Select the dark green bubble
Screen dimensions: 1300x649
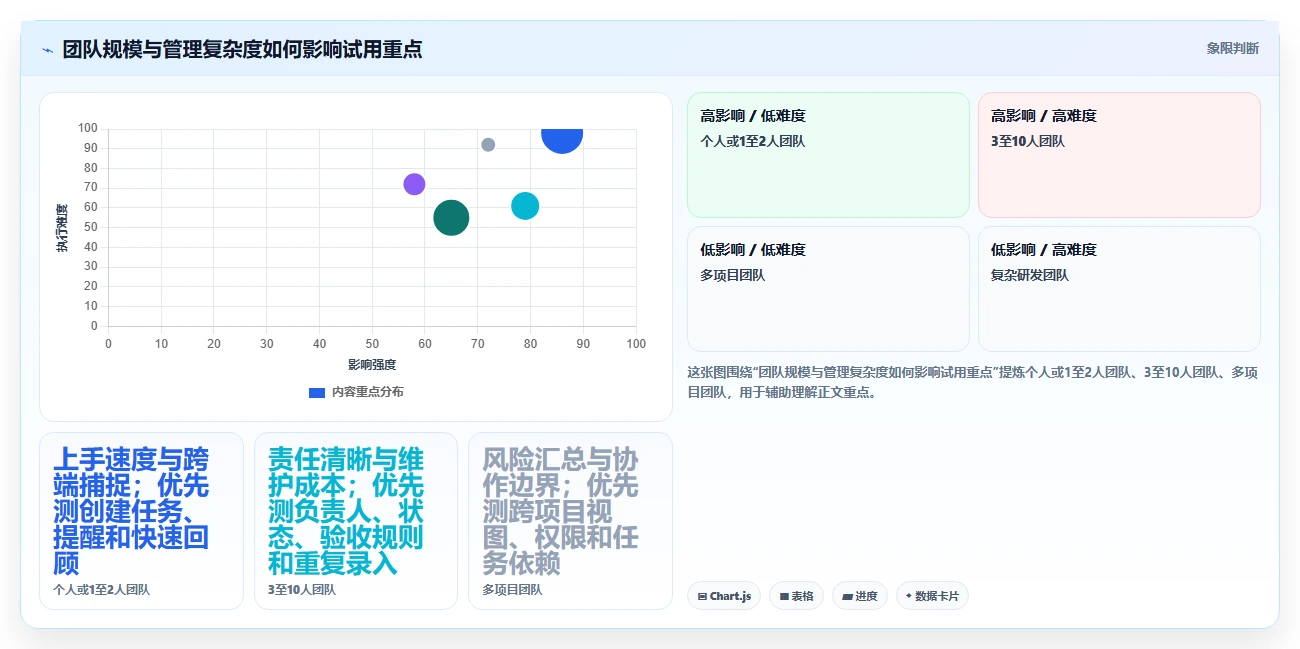coord(451,217)
